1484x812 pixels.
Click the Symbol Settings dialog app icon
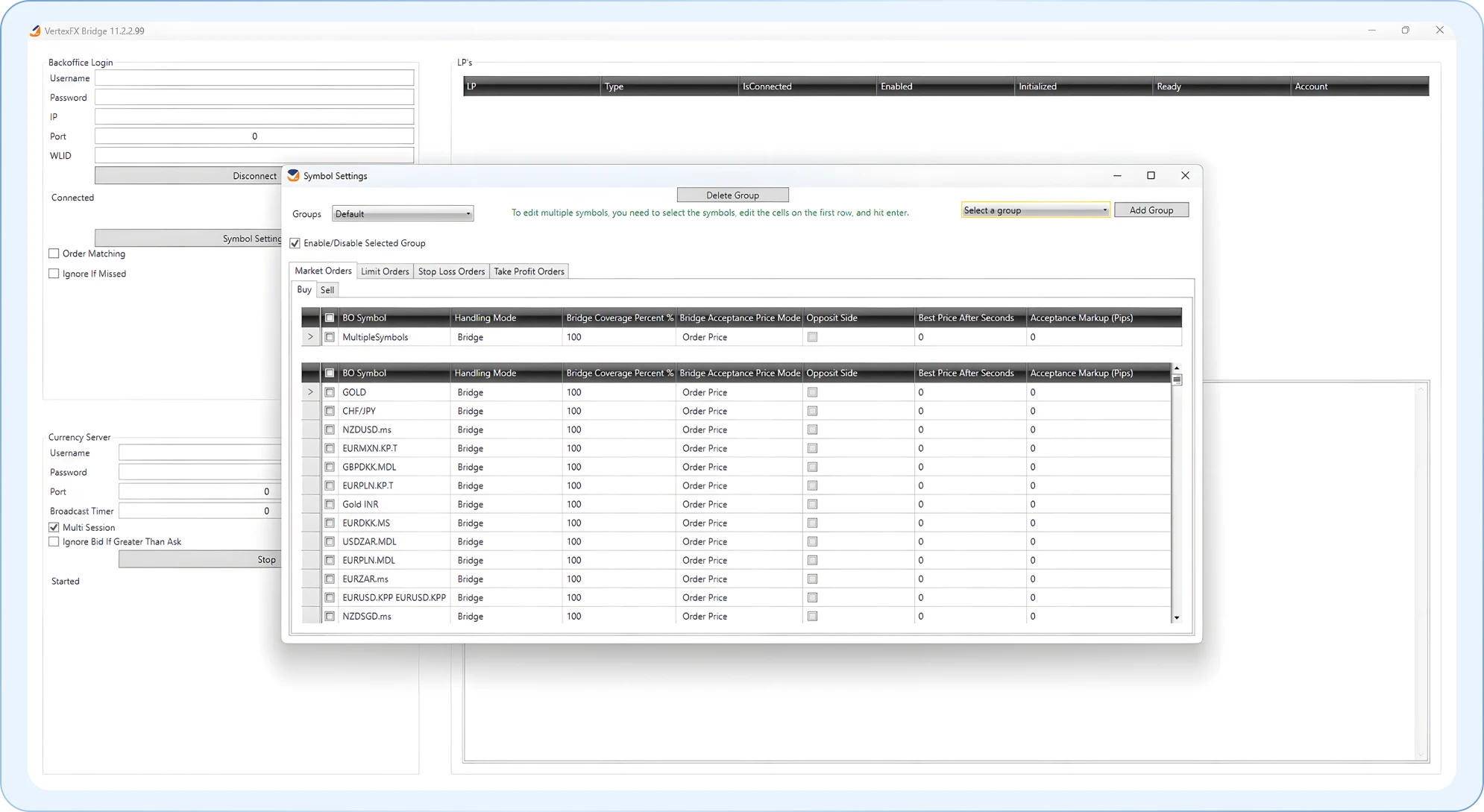(x=292, y=175)
